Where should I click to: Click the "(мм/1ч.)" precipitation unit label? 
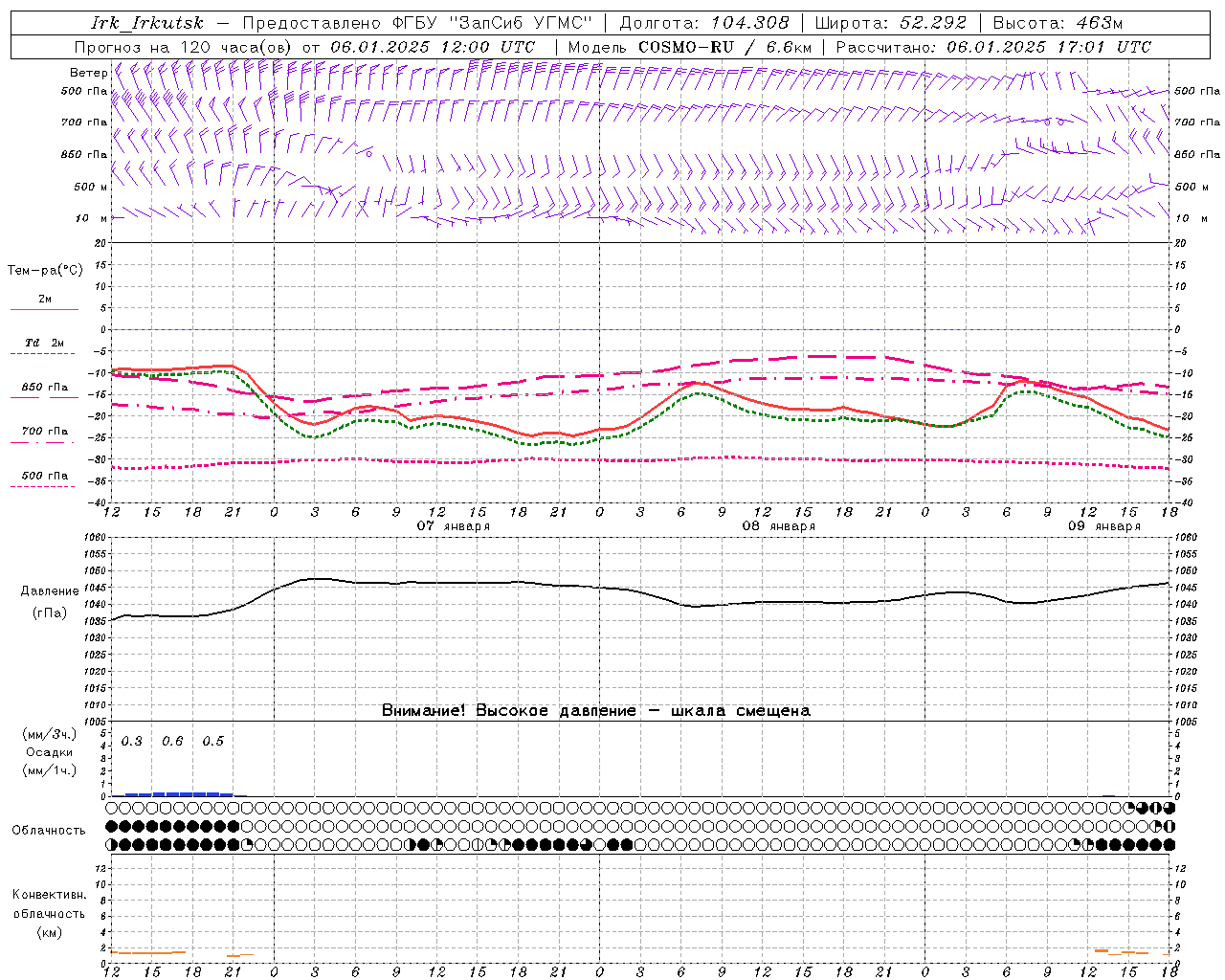click(x=50, y=770)
